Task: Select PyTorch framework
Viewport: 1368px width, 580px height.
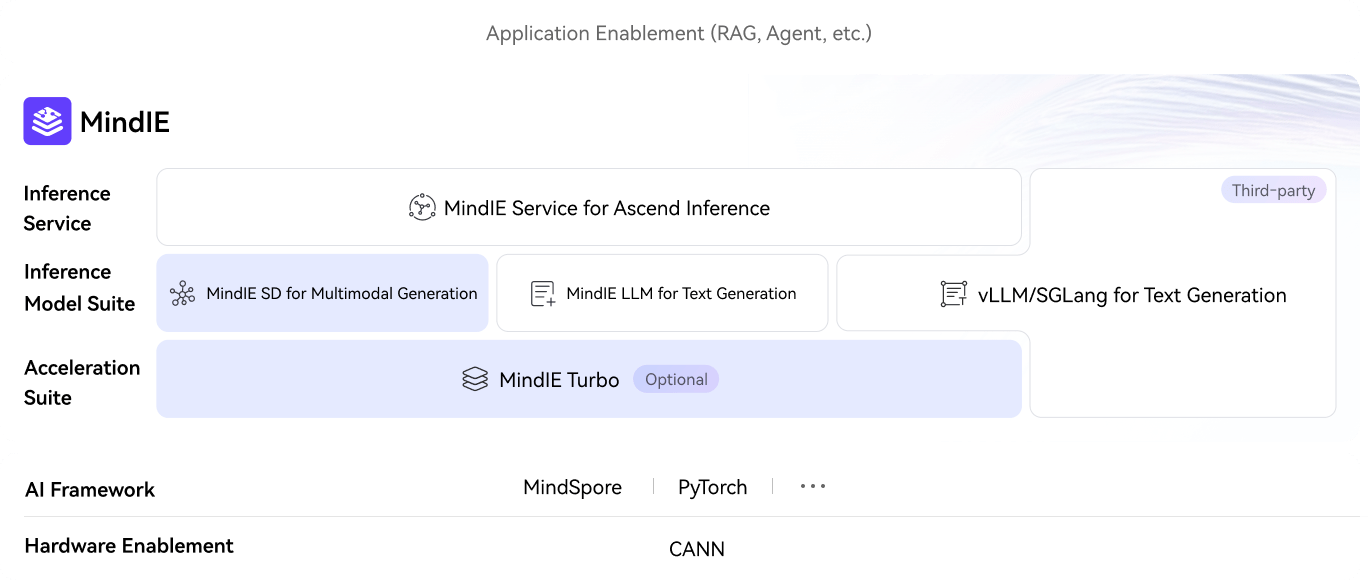Action: point(712,487)
